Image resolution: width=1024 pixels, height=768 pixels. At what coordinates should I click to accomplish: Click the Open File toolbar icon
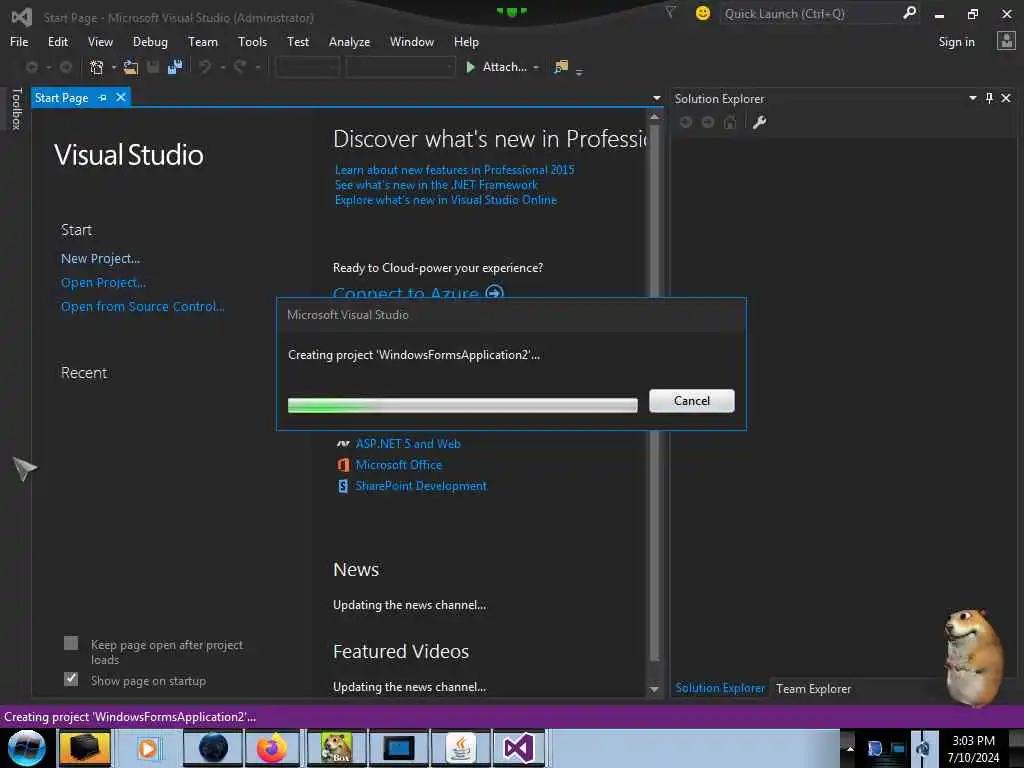tap(131, 67)
